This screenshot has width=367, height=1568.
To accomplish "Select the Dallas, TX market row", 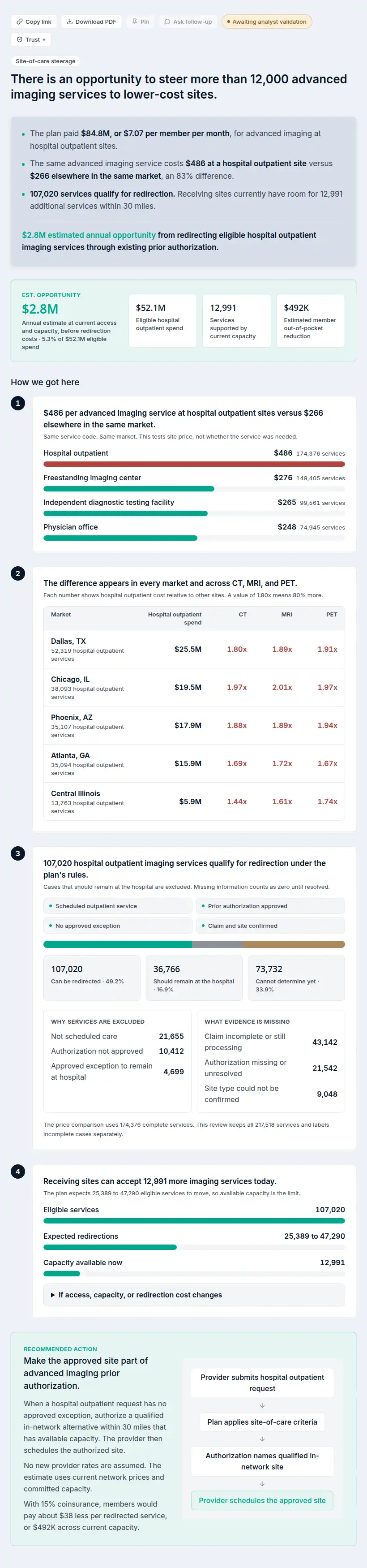I will (194, 650).
